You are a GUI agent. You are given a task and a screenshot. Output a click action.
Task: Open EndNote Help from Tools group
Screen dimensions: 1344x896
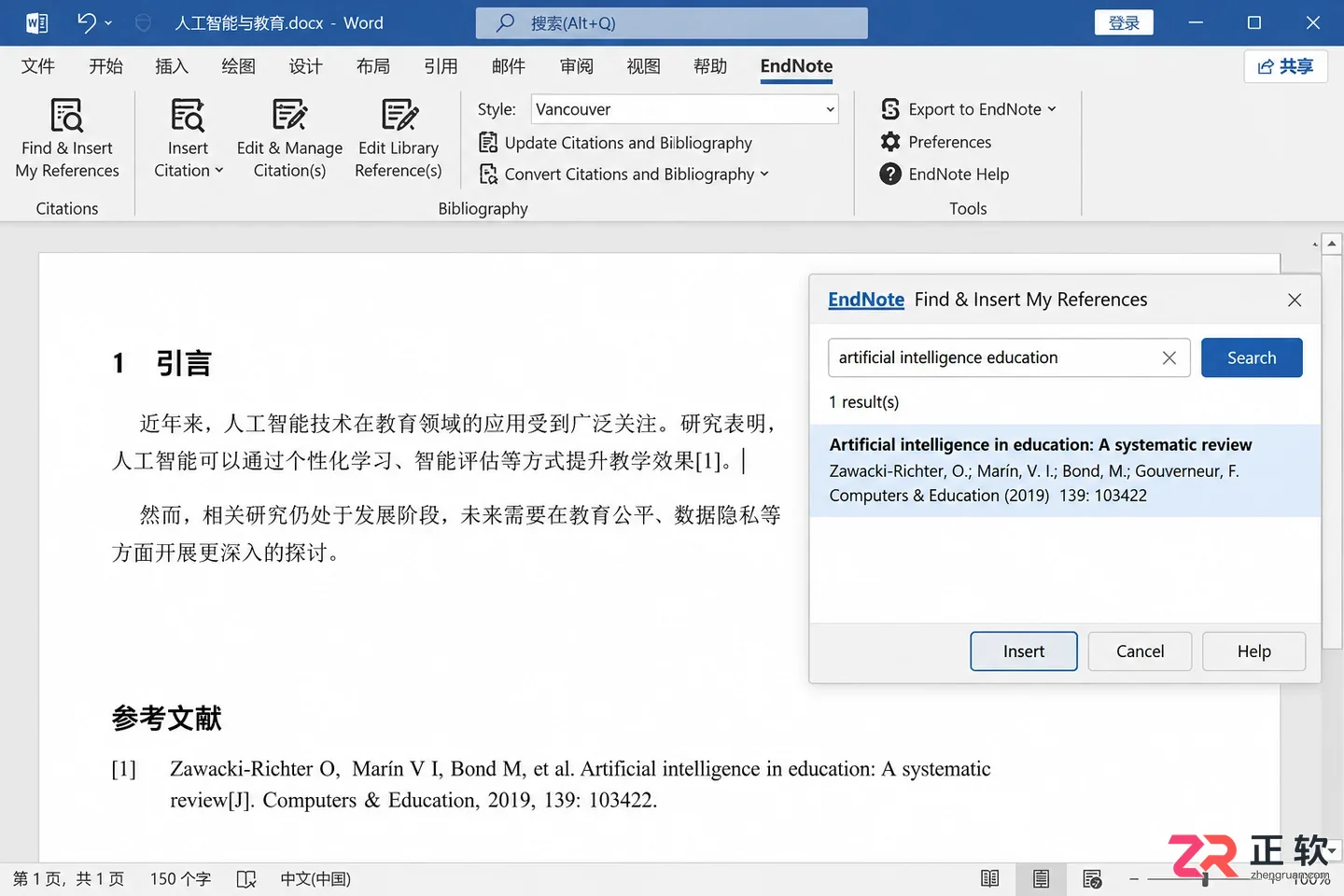(x=945, y=175)
